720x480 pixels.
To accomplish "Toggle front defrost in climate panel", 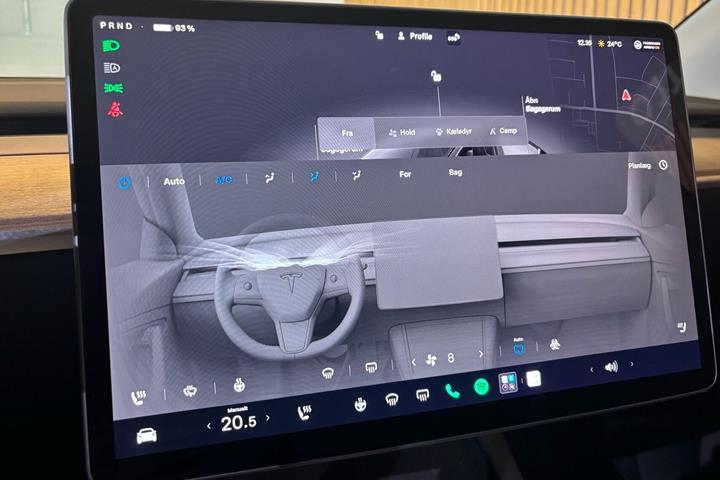I will pos(327,373).
